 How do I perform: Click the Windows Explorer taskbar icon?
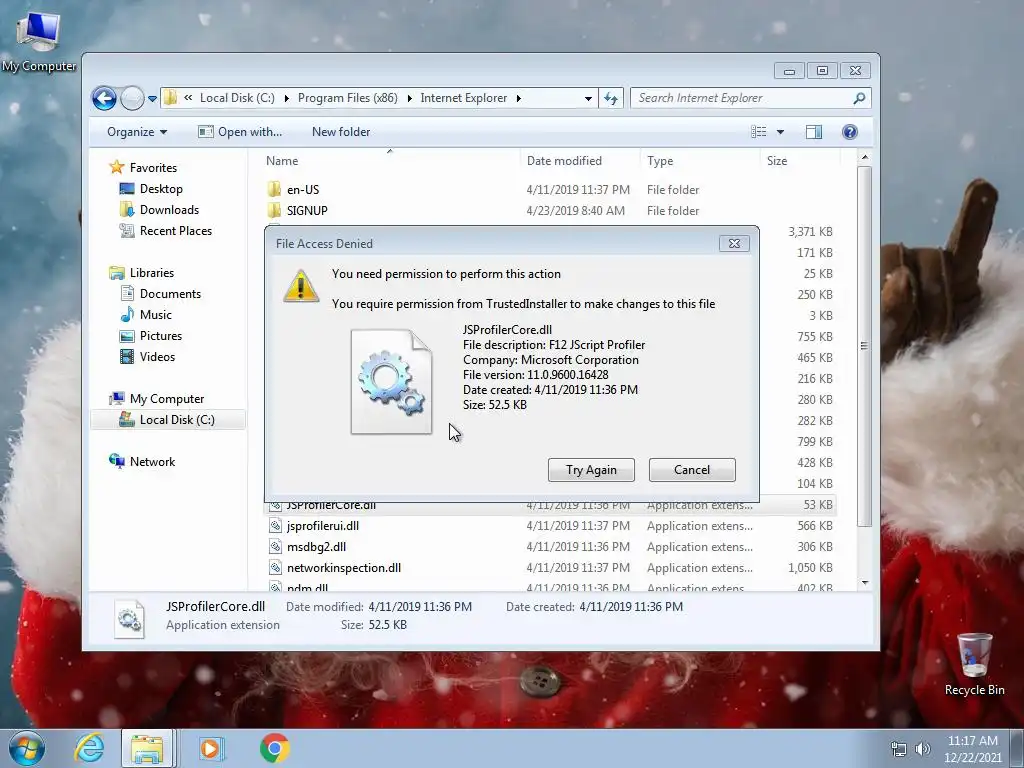tap(148, 748)
